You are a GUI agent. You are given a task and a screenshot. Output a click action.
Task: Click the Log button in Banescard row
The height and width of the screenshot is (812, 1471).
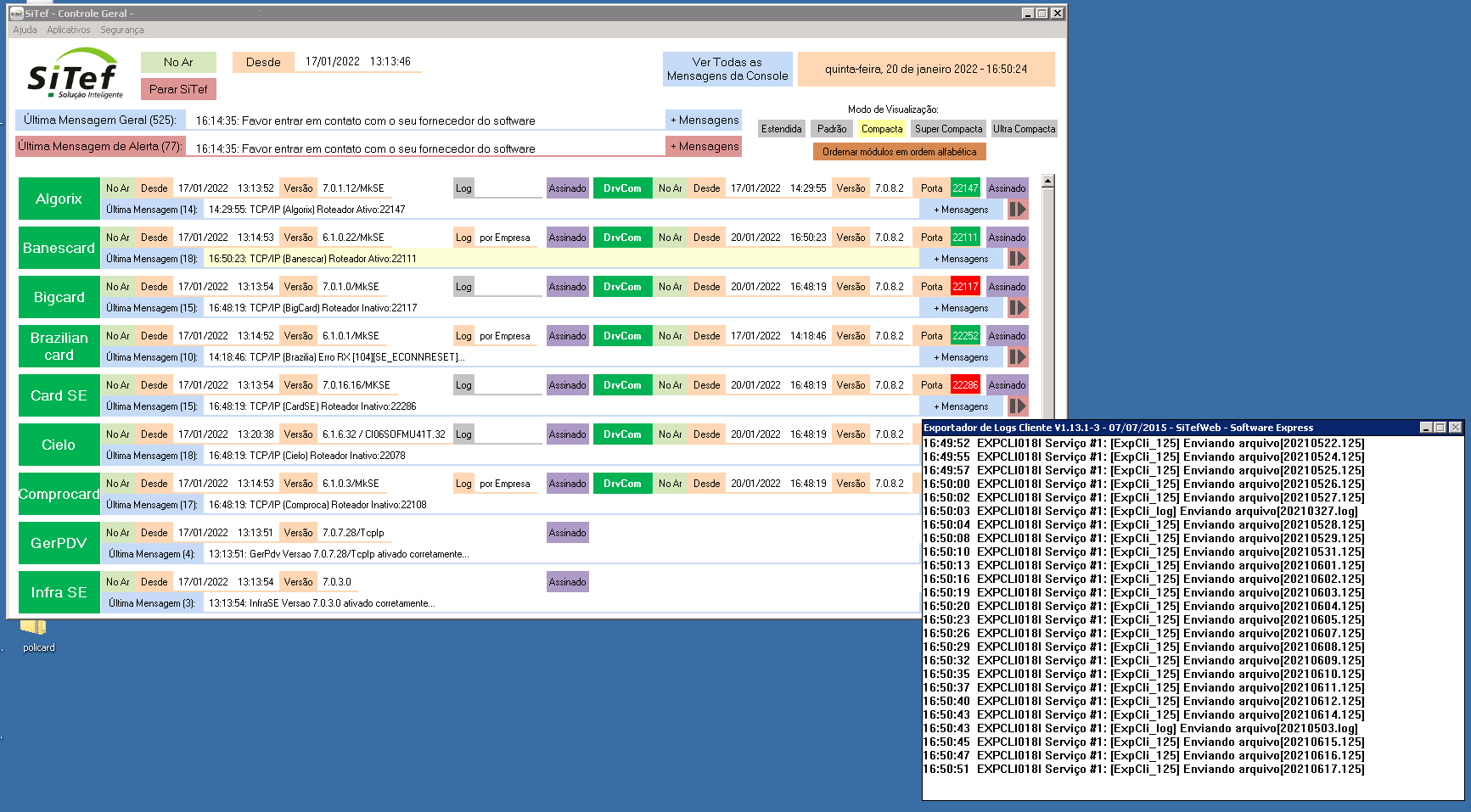pyautogui.click(x=463, y=238)
